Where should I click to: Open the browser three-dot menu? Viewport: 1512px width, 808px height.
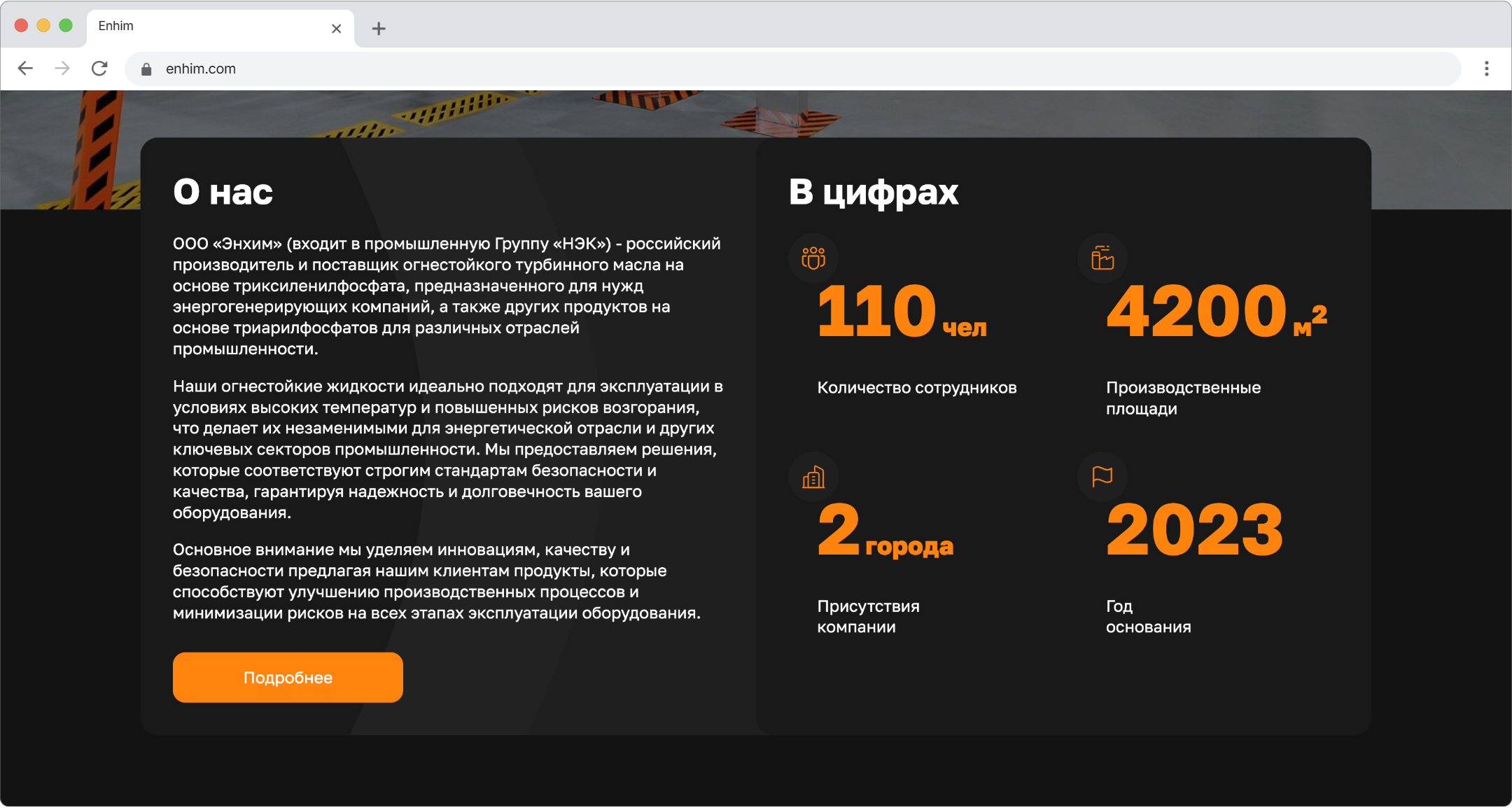[x=1487, y=69]
